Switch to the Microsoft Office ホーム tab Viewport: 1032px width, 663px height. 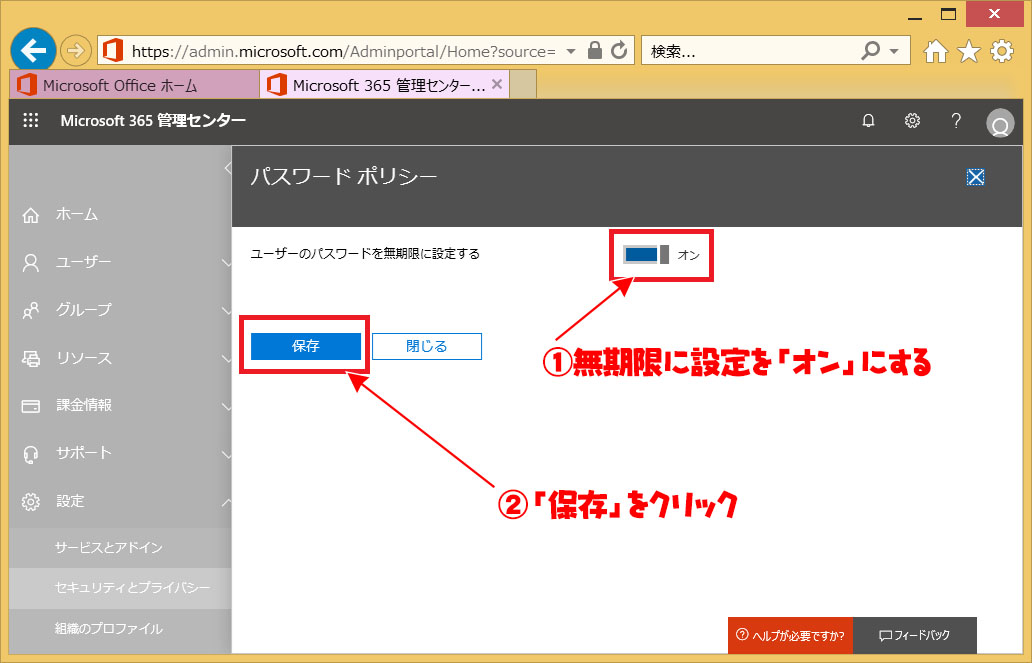[x=135, y=85]
